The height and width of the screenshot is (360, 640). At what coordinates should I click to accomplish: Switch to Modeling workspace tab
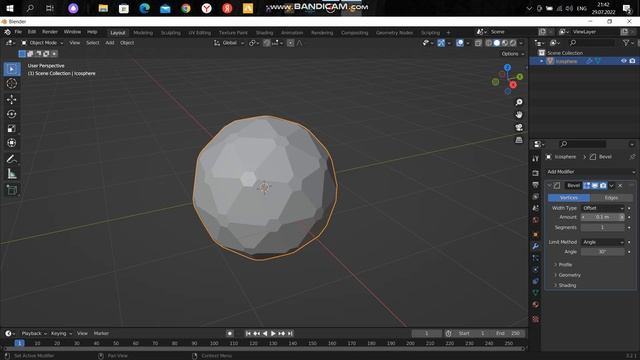tap(143, 33)
